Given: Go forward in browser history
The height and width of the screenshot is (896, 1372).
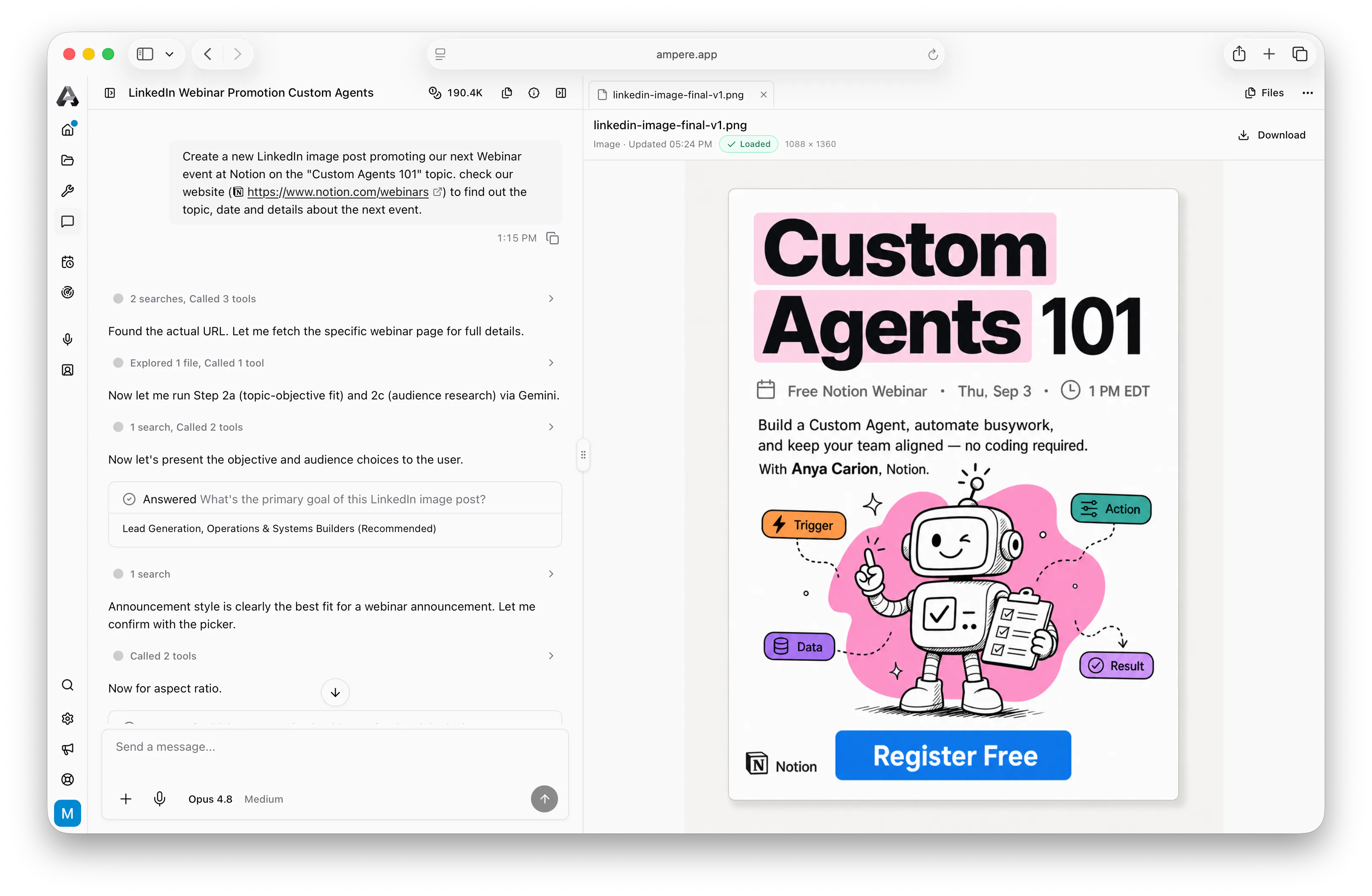Looking at the screenshot, I should 237,54.
